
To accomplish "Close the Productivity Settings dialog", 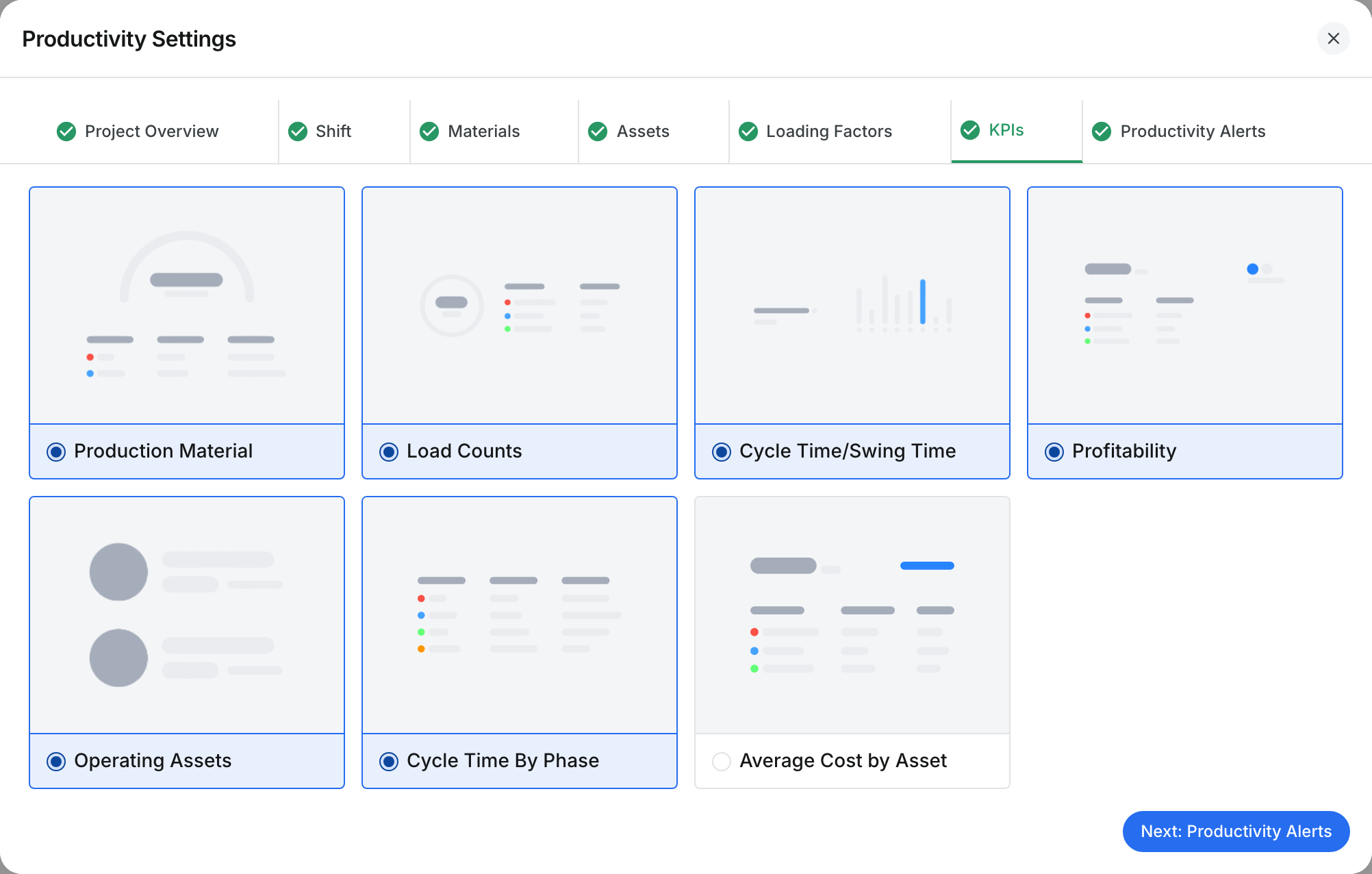I will click(x=1333, y=38).
